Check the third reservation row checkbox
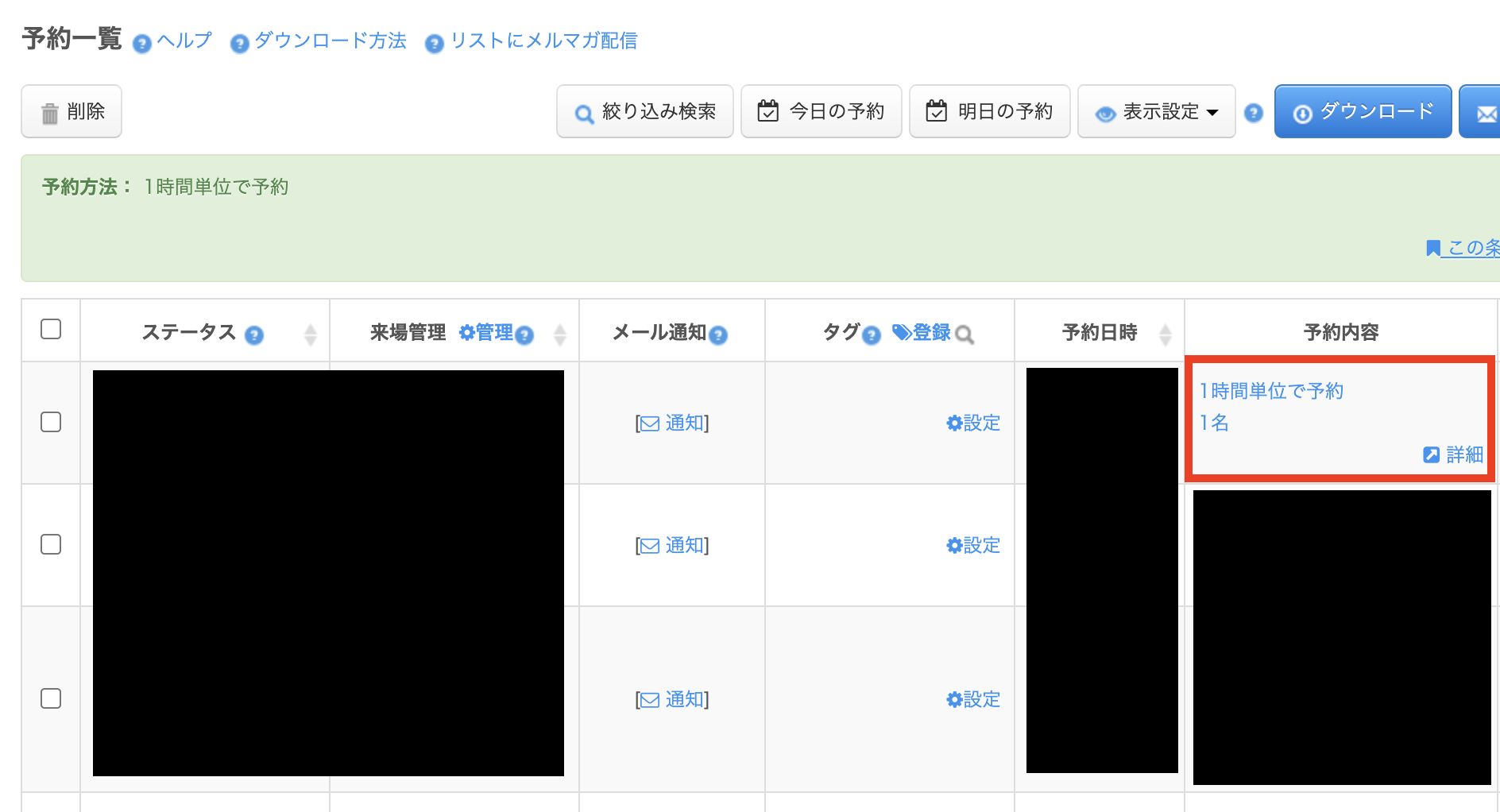Image resolution: width=1500 pixels, height=812 pixels. [x=51, y=698]
